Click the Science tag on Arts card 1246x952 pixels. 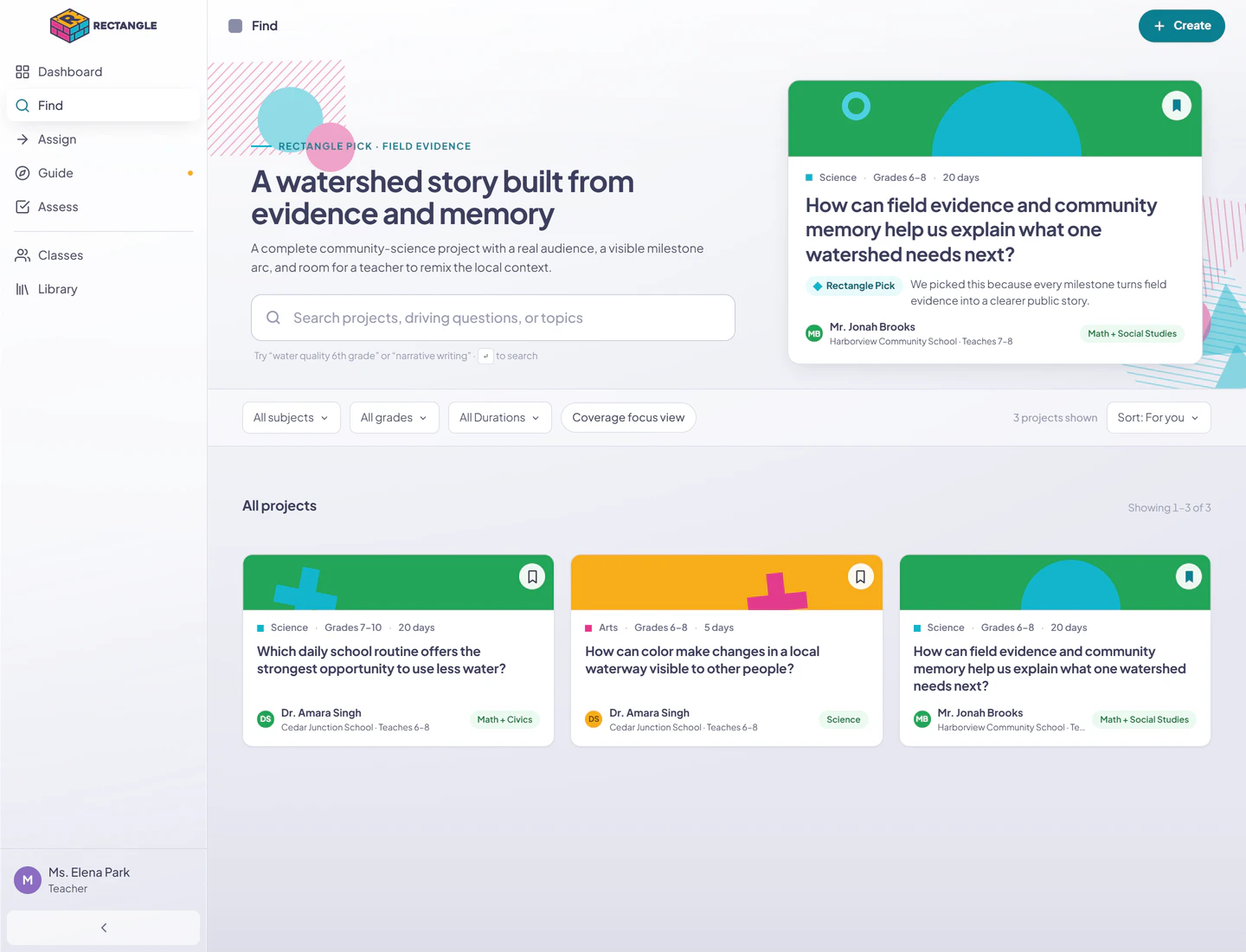tap(844, 719)
